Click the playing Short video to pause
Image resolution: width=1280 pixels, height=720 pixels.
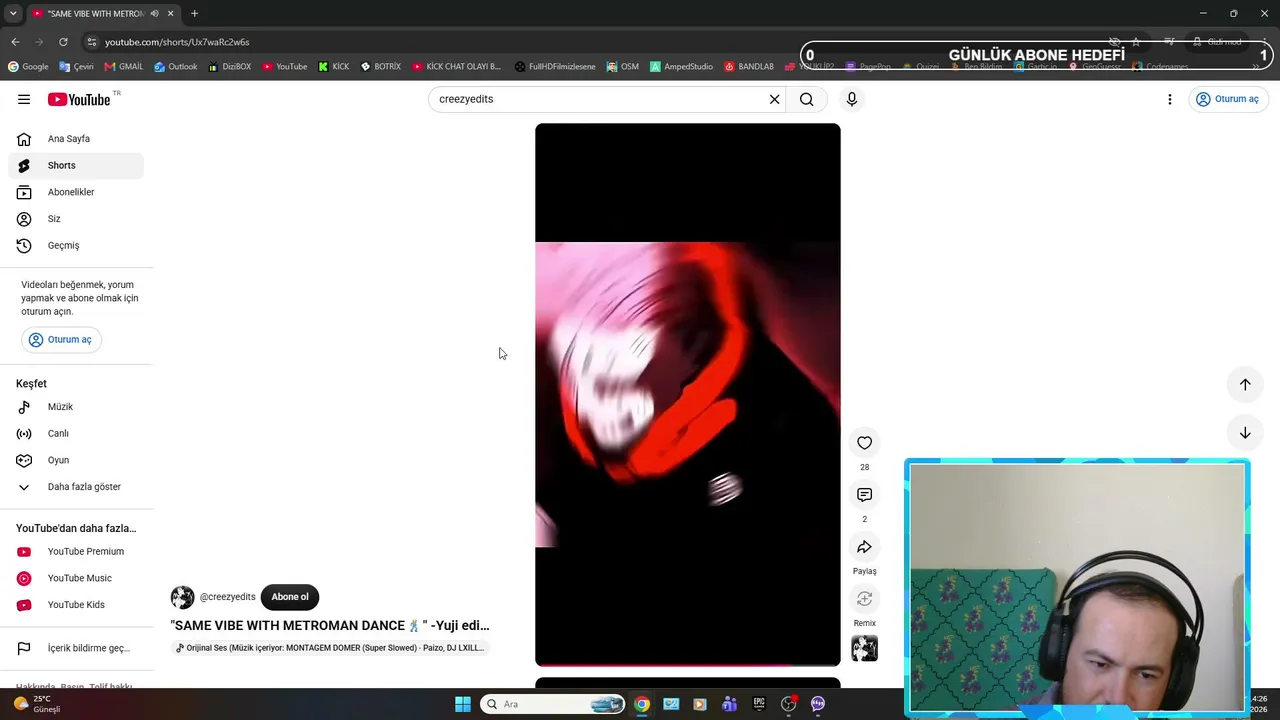pyautogui.click(x=688, y=394)
